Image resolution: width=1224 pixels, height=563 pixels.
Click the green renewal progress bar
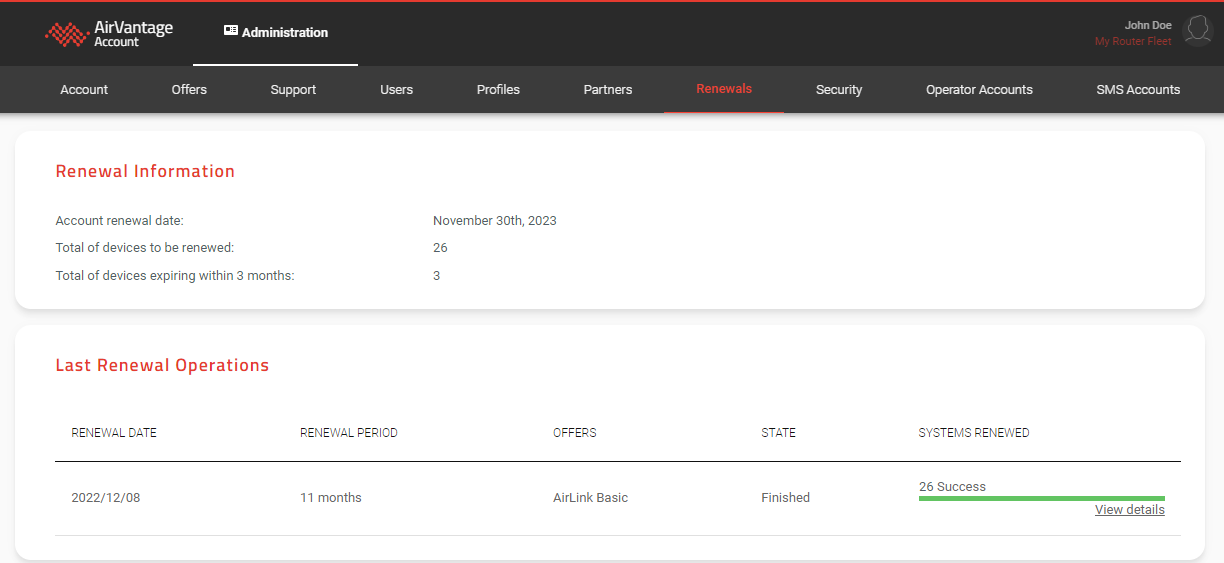pyautogui.click(x=1041, y=498)
